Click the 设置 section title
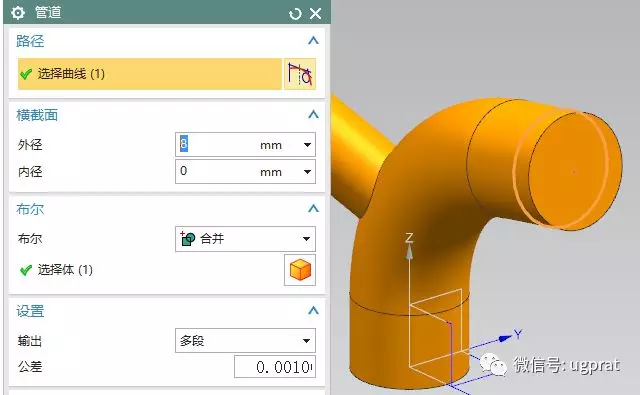The width and height of the screenshot is (640, 395). 30,311
